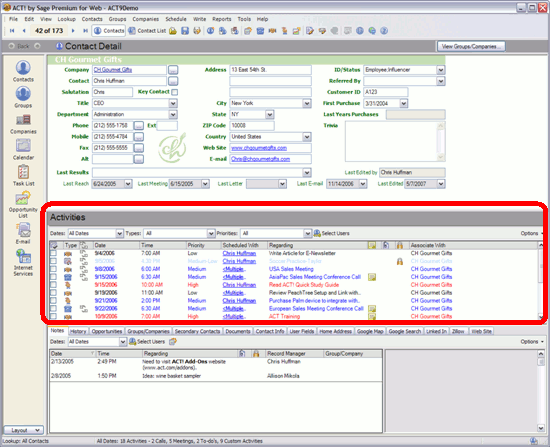550x447 pixels.
Task: Open E-mail in the left sidebar
Action: [x=23, y=233]
